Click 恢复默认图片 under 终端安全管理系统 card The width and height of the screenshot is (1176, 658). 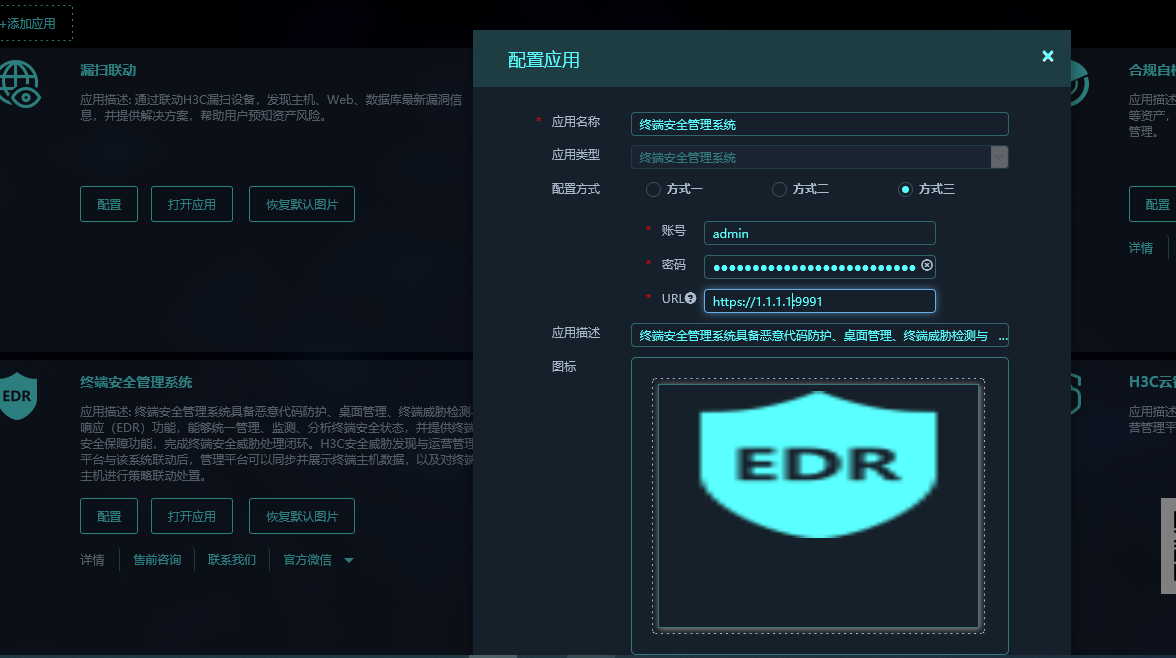coord(302,516)
